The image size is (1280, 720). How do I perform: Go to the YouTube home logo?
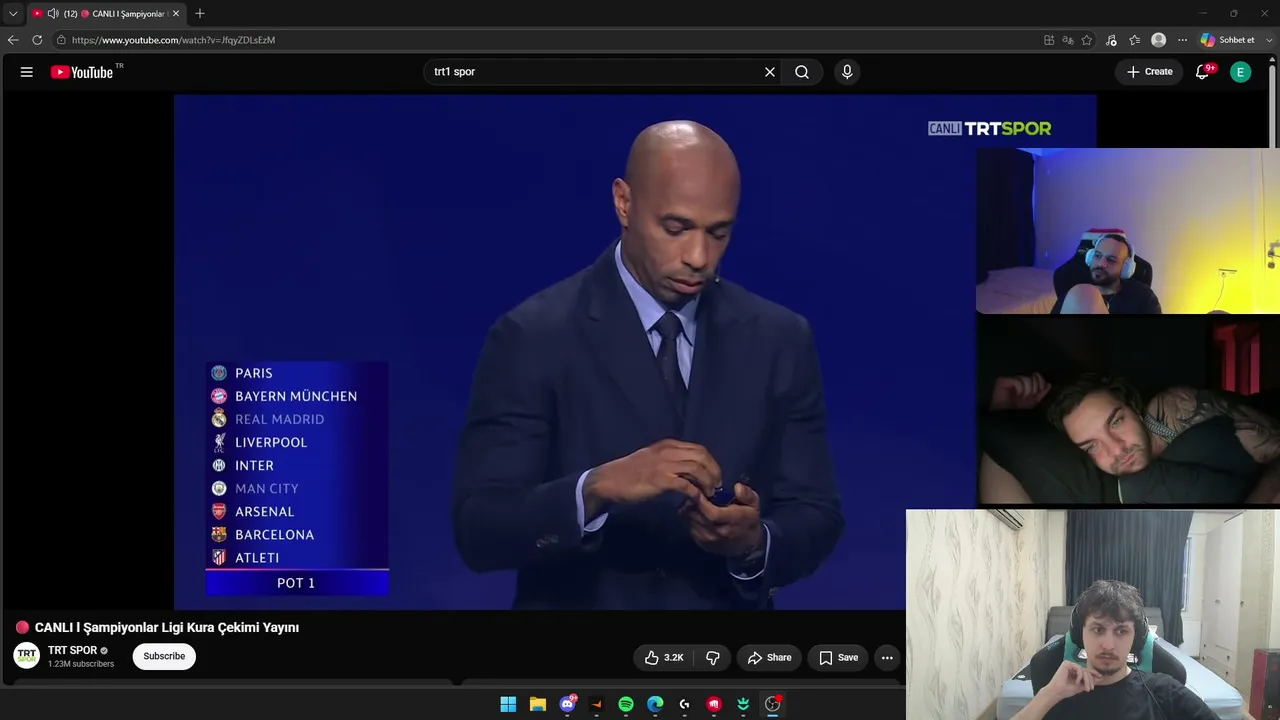pyautogui.click(x=82, y=72)
